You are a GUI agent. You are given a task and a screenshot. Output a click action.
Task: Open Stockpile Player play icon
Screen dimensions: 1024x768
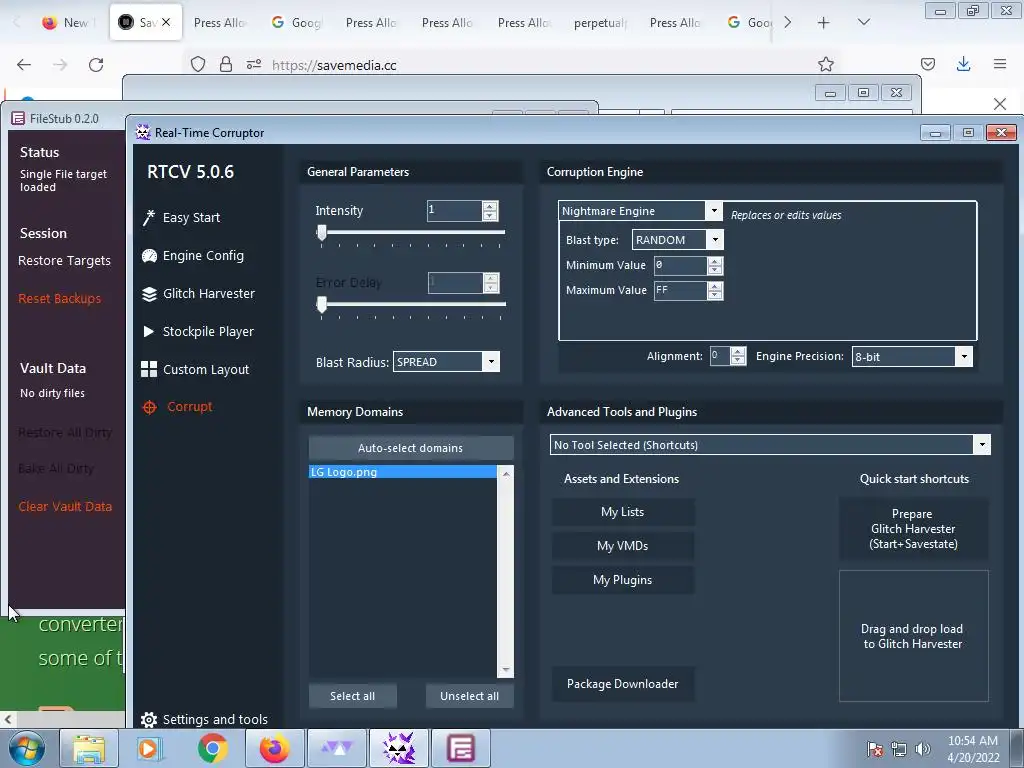(148, 331)
